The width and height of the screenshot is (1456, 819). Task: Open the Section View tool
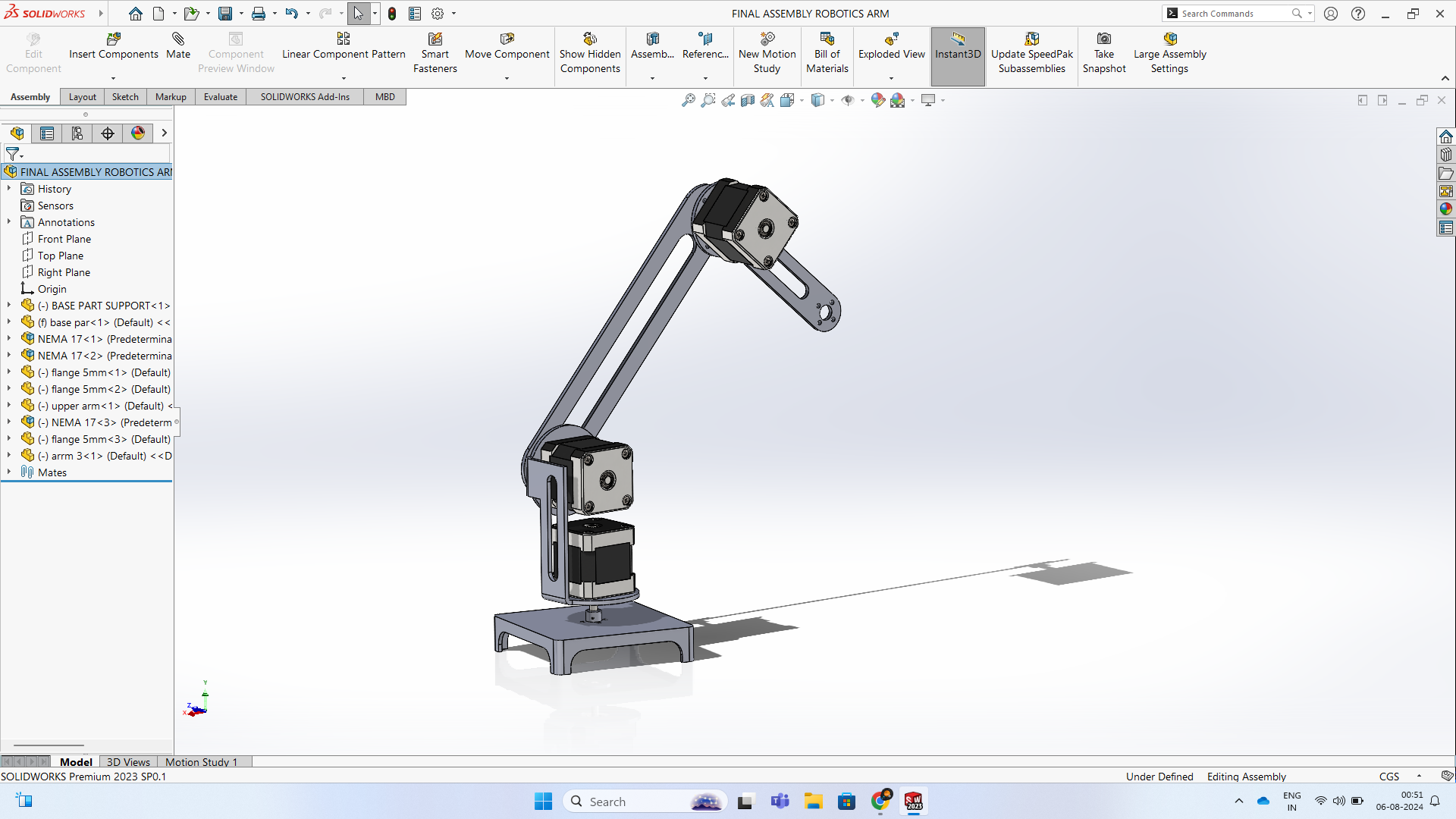click(x=748, y=99)
